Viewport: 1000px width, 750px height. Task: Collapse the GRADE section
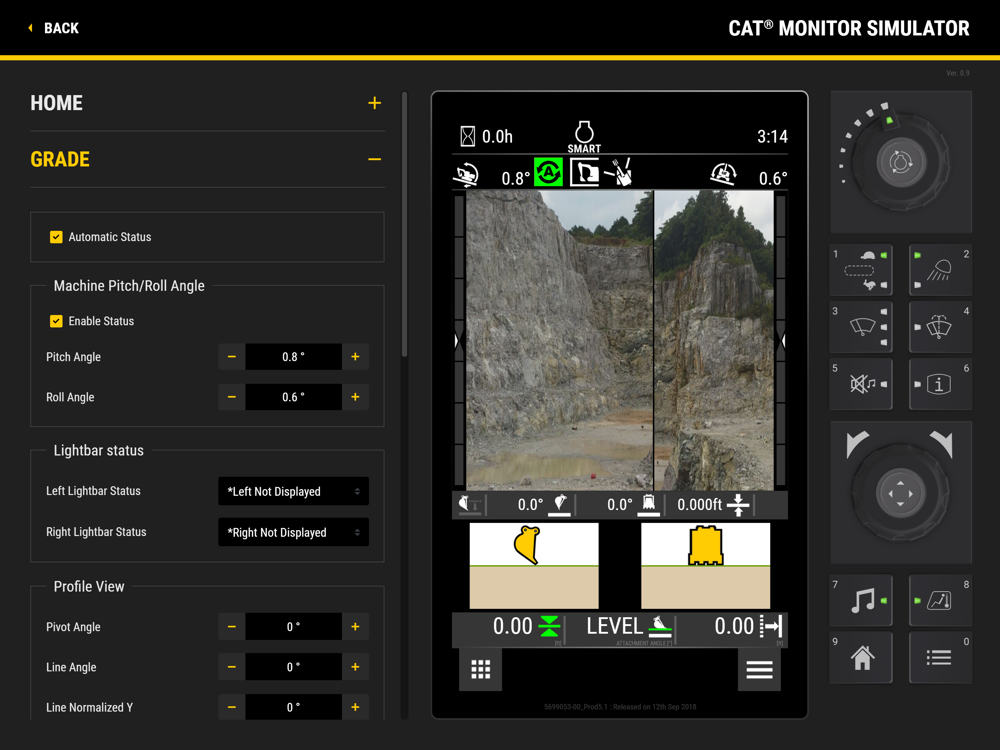coord(374,159)
